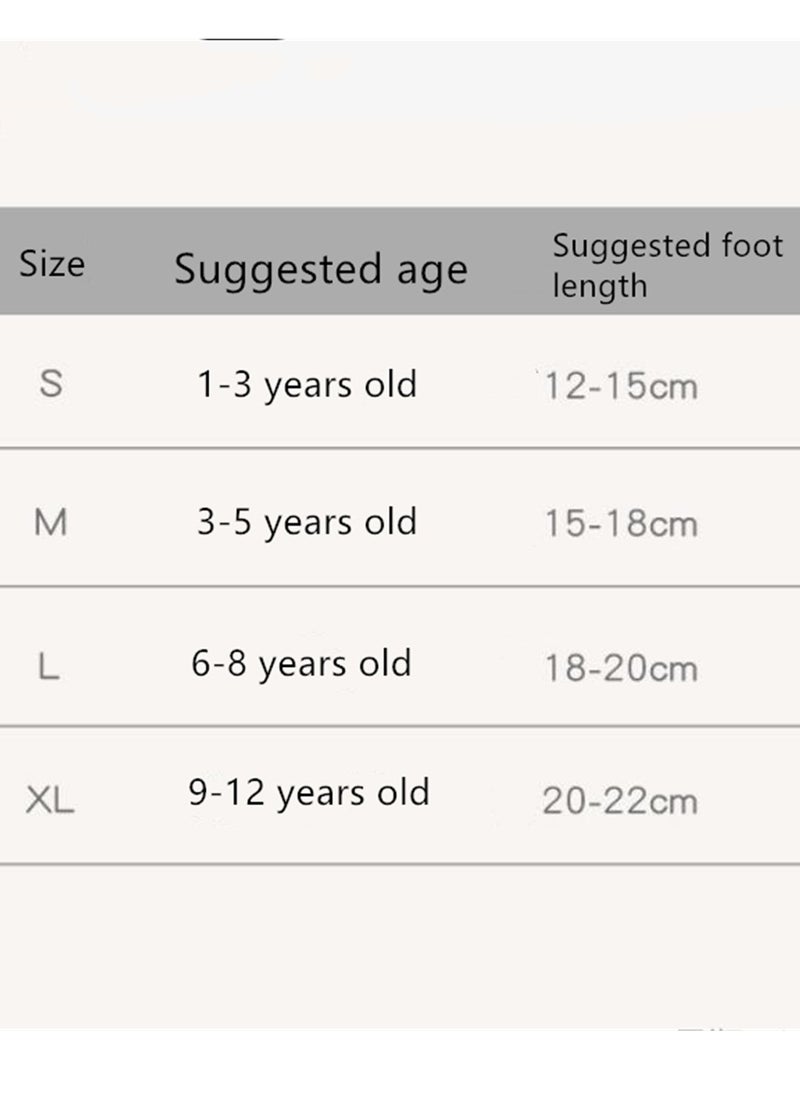Select the M size cell

click(x=50, y=522)
